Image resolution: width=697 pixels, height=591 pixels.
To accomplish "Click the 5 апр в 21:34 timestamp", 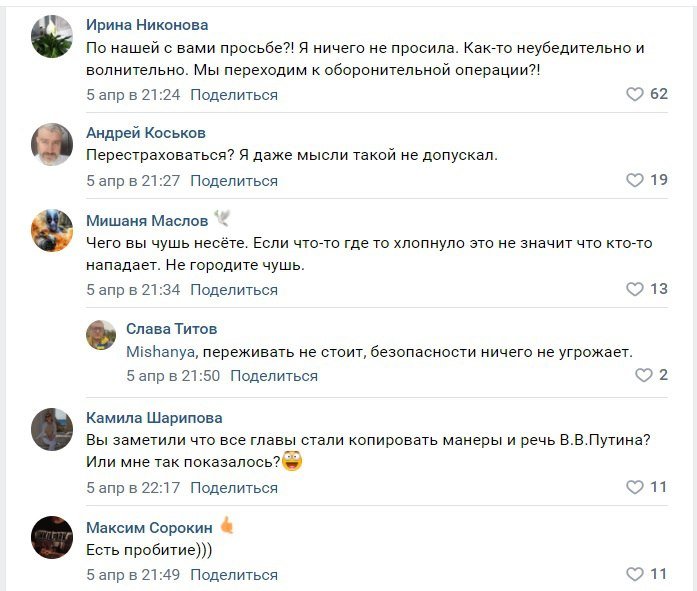I will 133,290.
